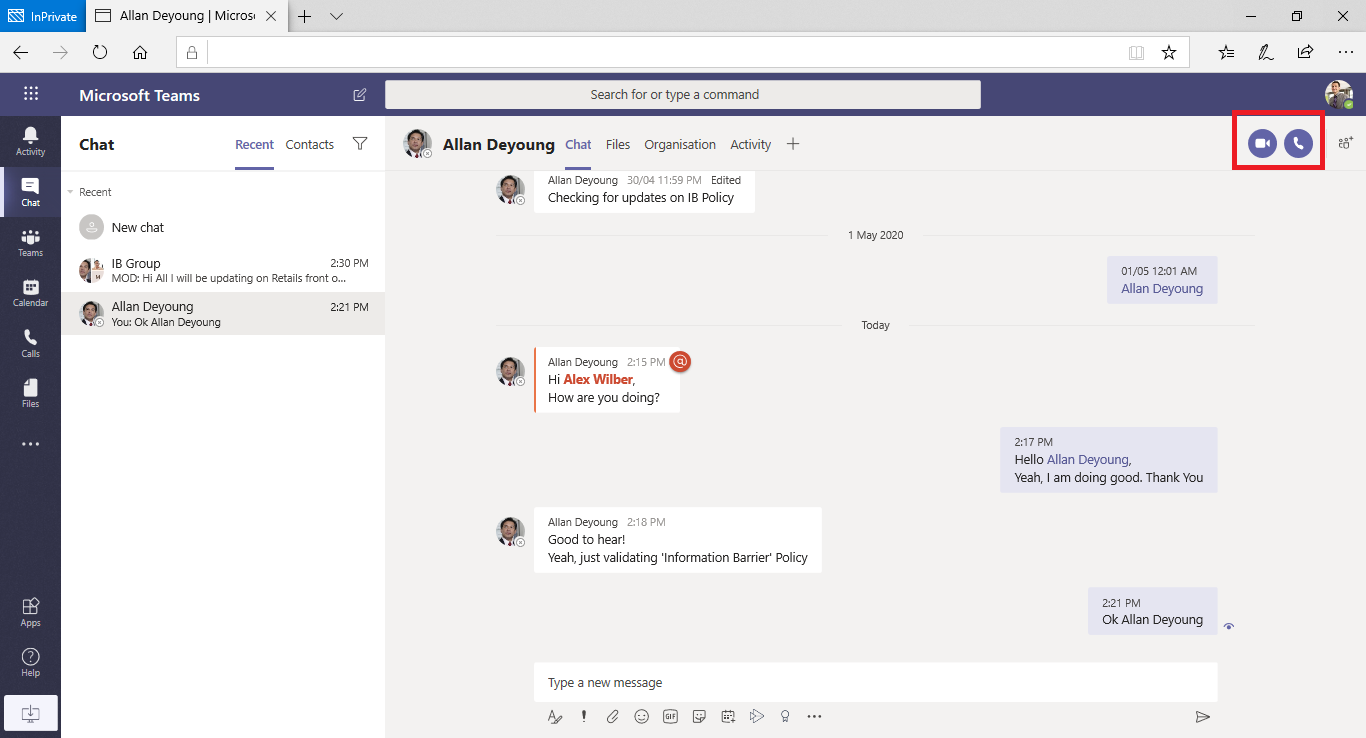
Task: Schedule a meeting from the compose toolbar
Action: [x=728, y=716]
